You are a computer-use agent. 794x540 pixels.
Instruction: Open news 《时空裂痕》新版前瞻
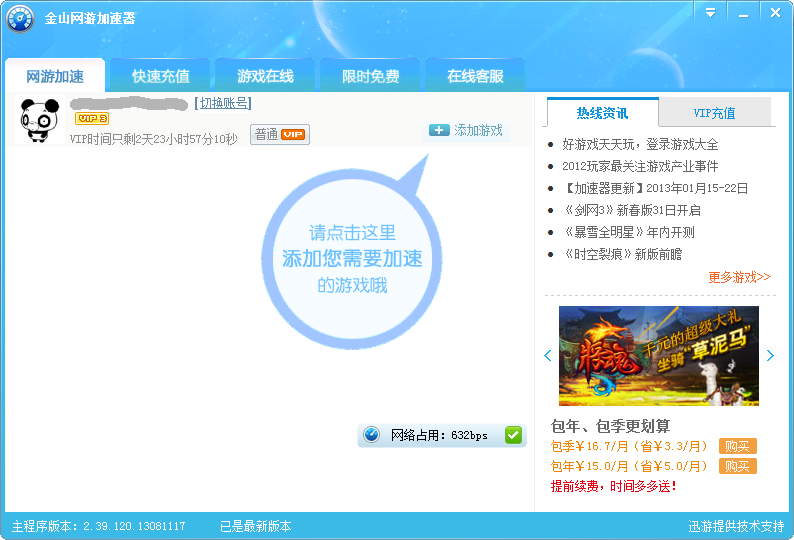pos(622,254)
